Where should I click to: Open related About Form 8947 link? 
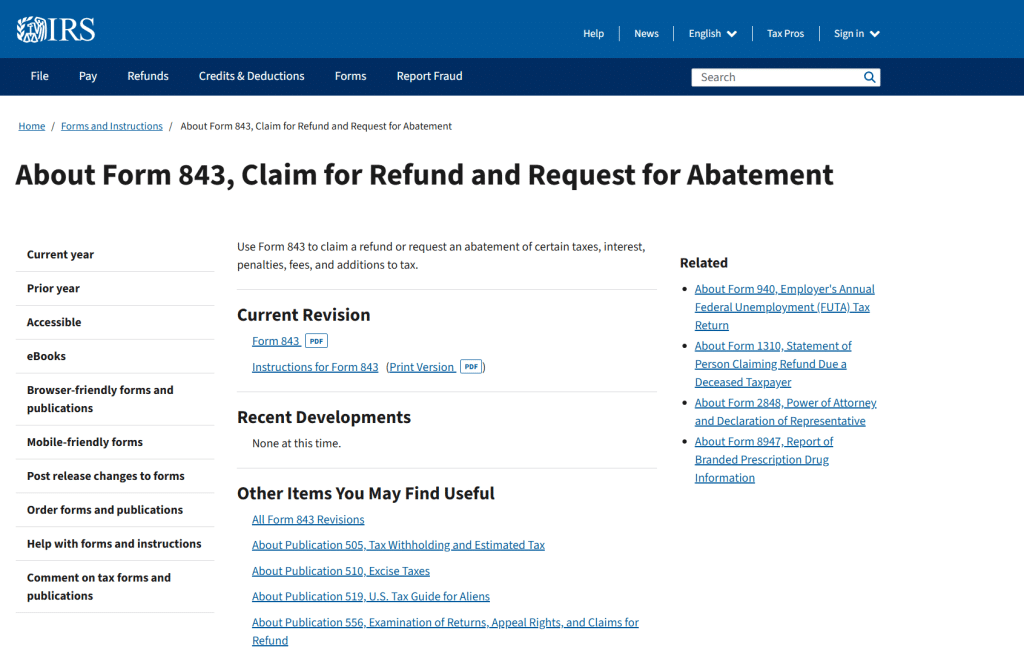[x=763, y=460]
